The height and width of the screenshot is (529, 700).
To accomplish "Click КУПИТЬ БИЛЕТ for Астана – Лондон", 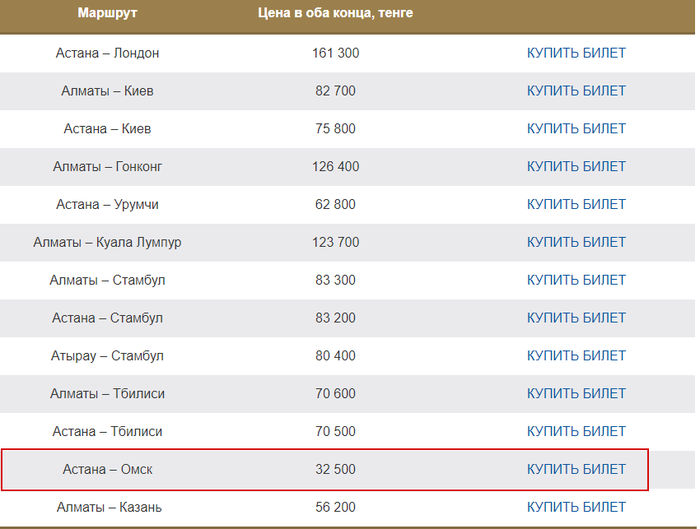I will (x=576, y=53).
